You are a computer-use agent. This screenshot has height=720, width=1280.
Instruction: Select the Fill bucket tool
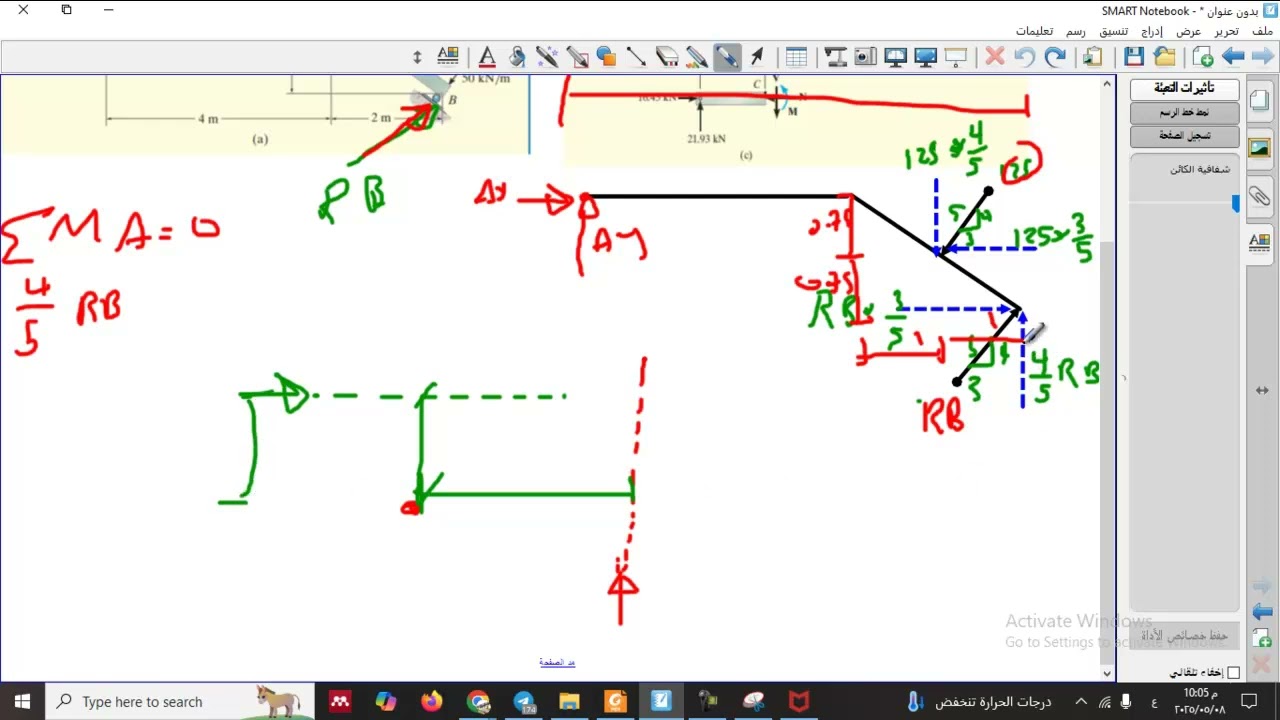[x=517, y=57]
